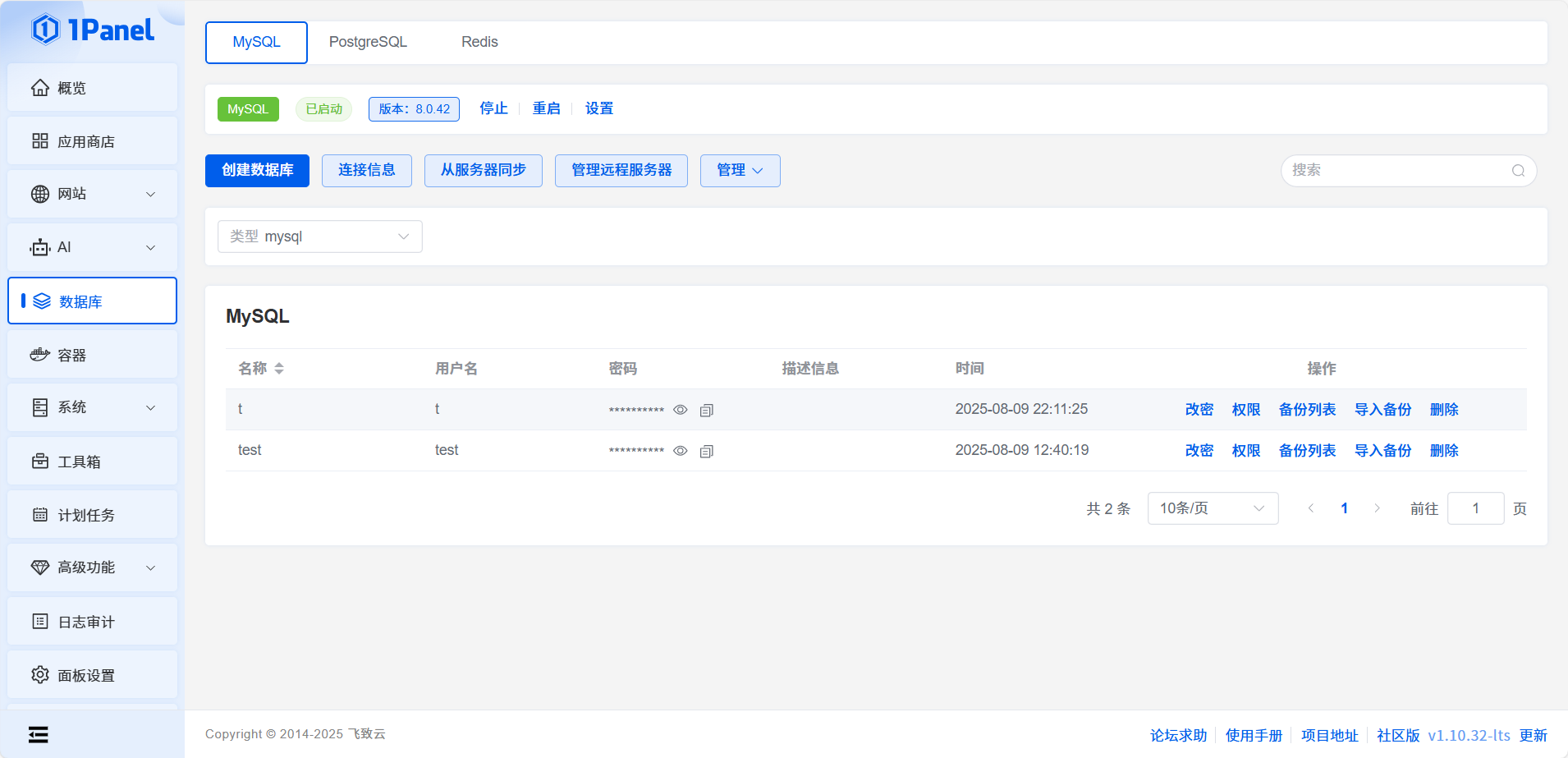Screen dimensions: 1568x758
Task: Open 计划任务 menu item
Action: [x=93, y=515]
